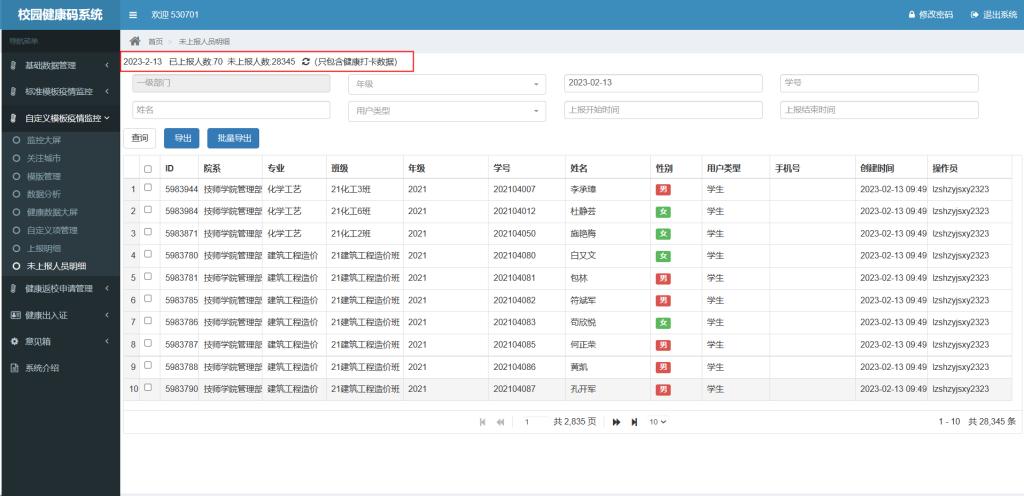Expand the 意见箱 chevron
The width and height of the screenshot is (1024, 496).
(x=106, y=341)
